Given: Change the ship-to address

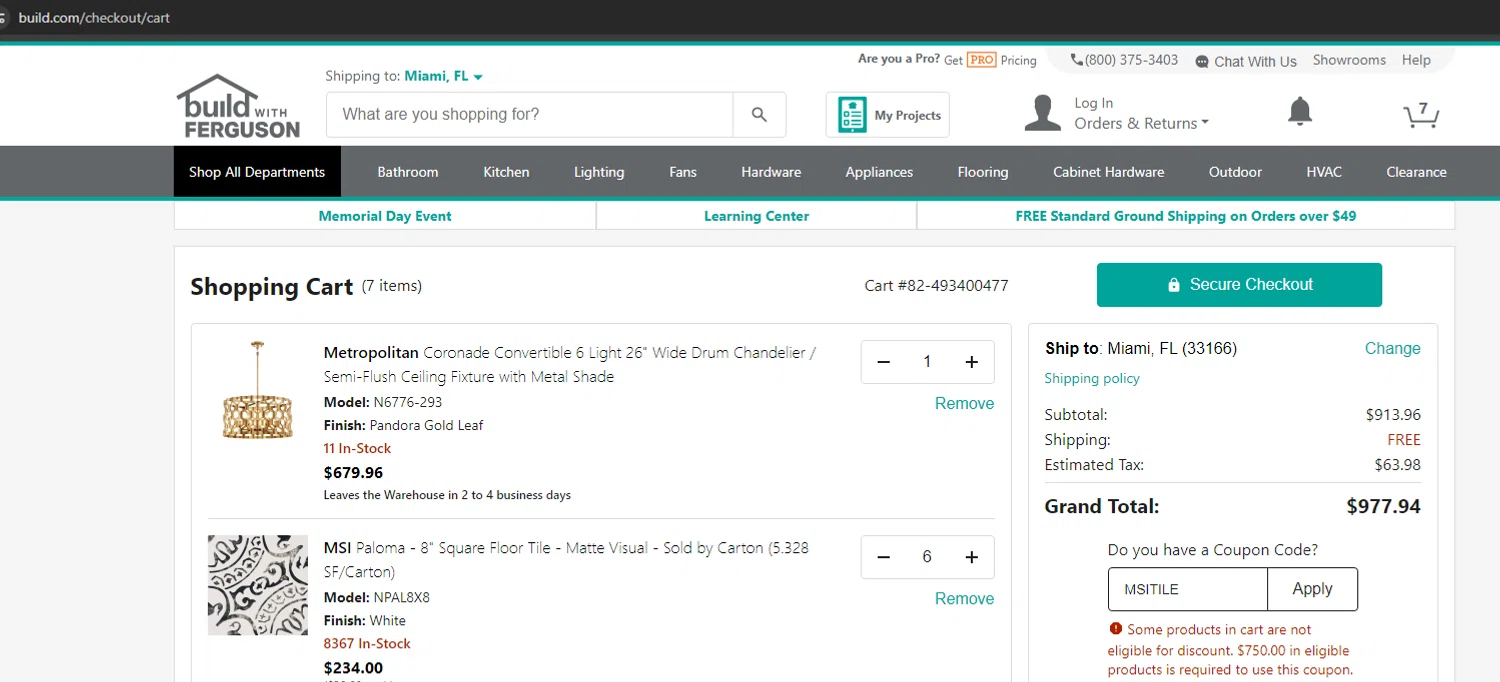Looking at the screenshot, I should 1392,348.
